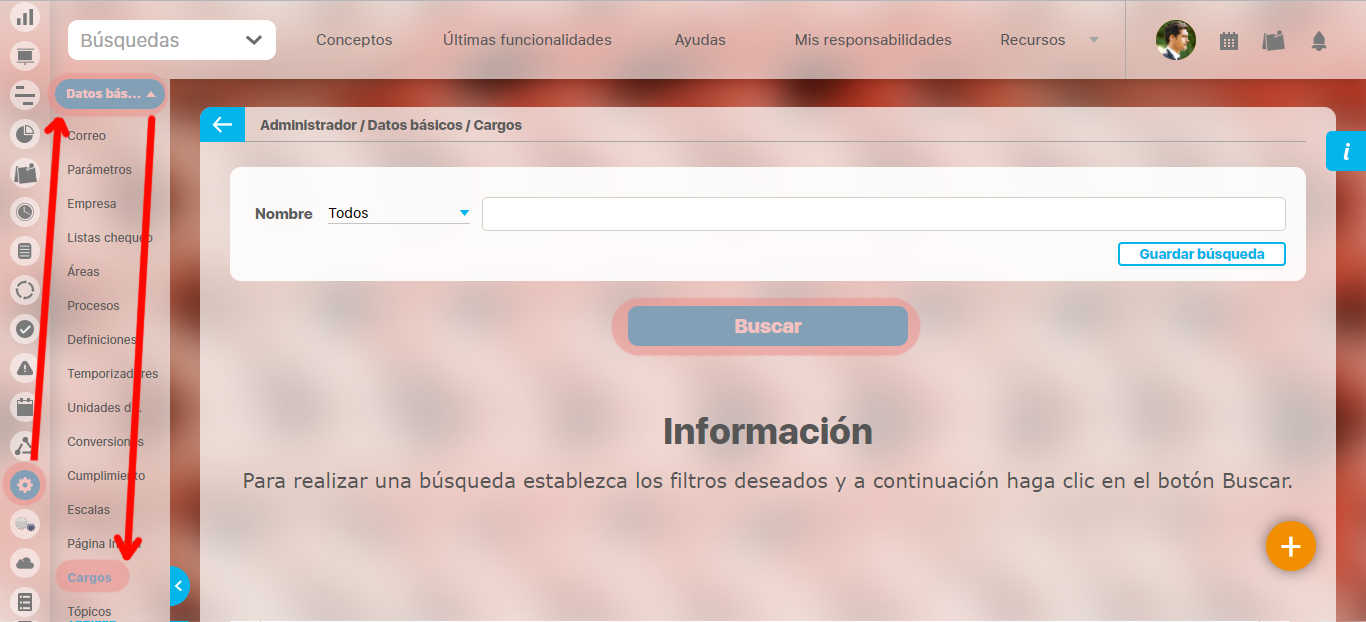Click the Buscar button
The image size is (1366, 622).
tap(767, 326)
